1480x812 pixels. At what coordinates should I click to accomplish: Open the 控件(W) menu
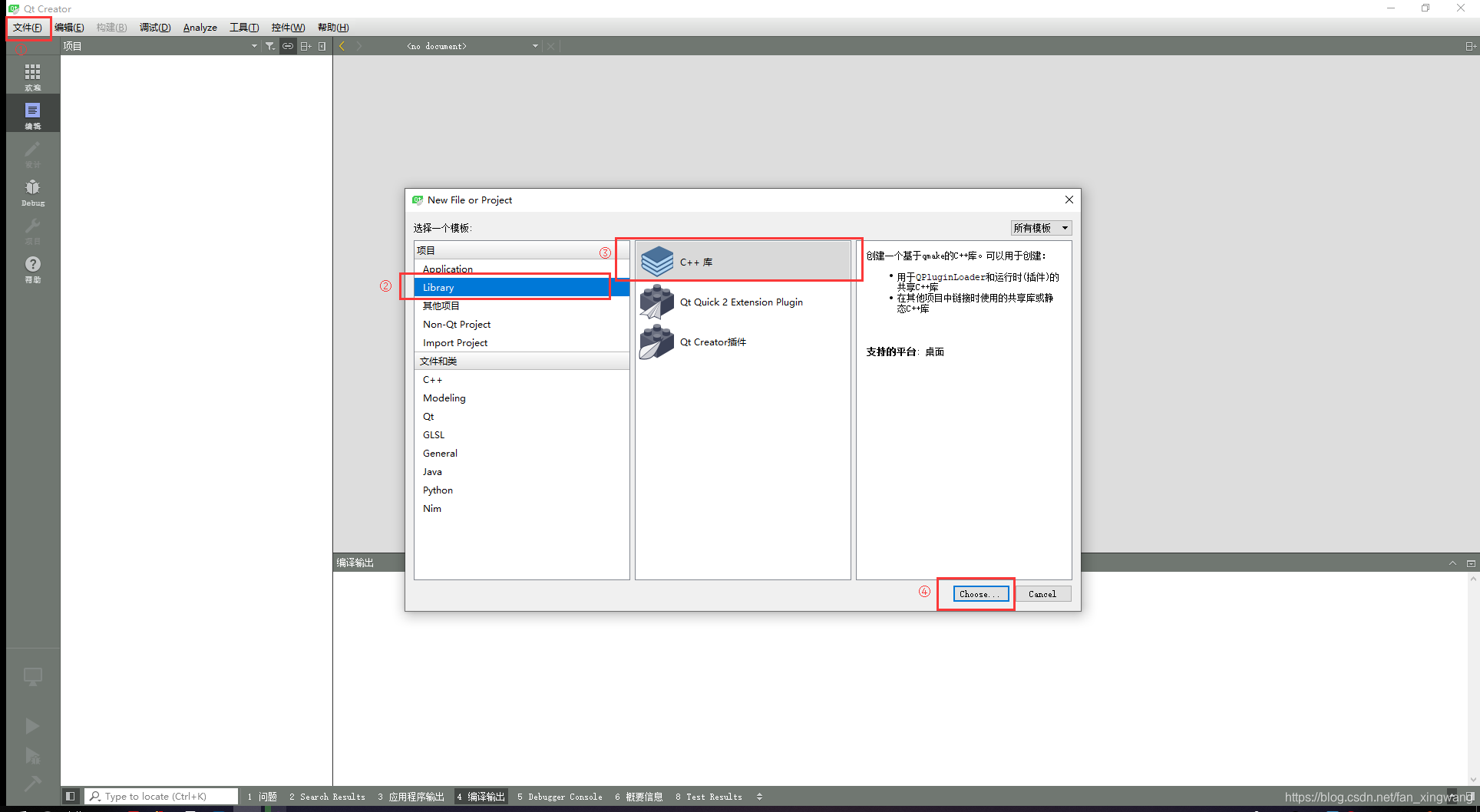(288, 28)
